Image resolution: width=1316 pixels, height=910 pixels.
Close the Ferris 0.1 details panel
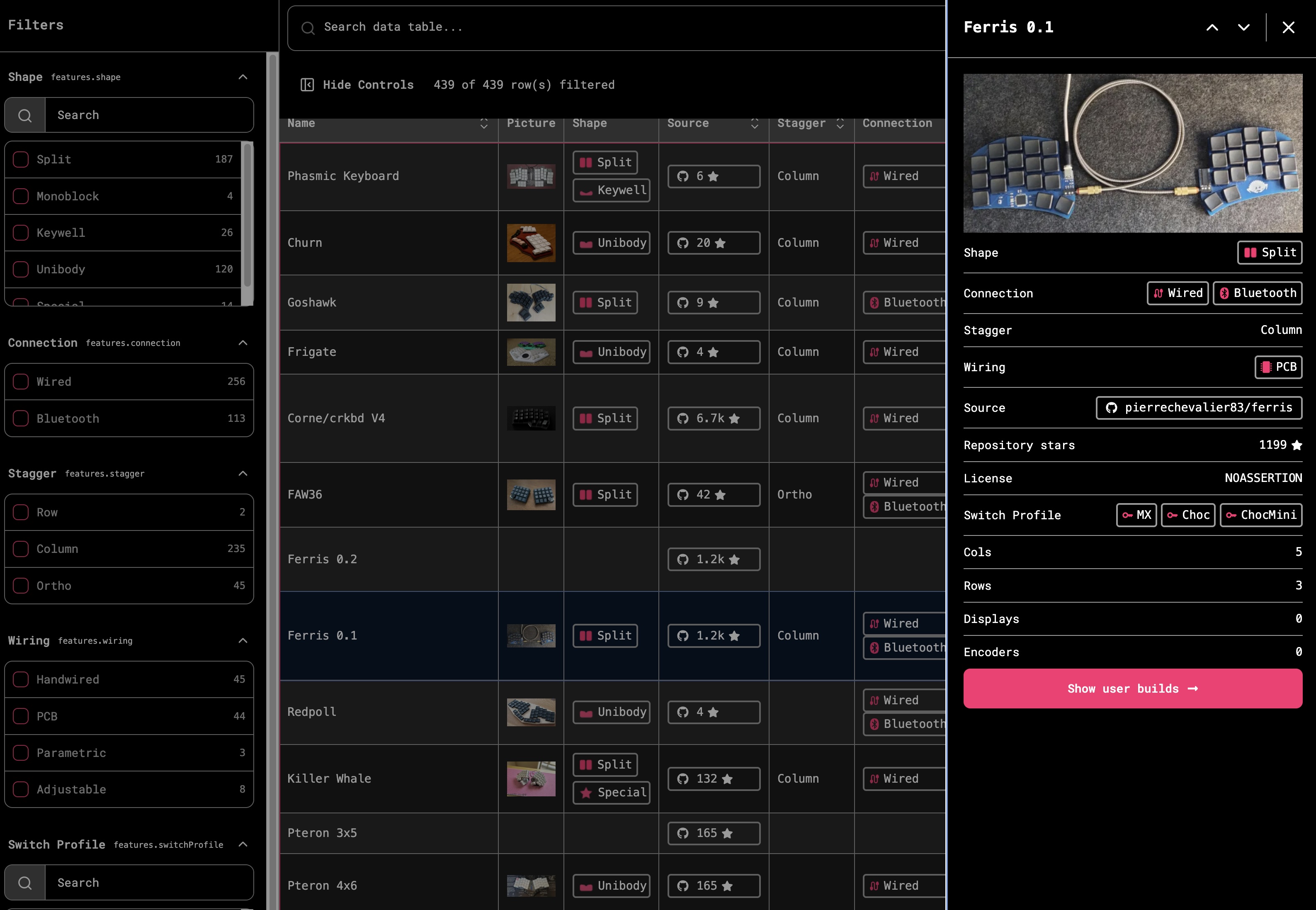point(1288,27)
